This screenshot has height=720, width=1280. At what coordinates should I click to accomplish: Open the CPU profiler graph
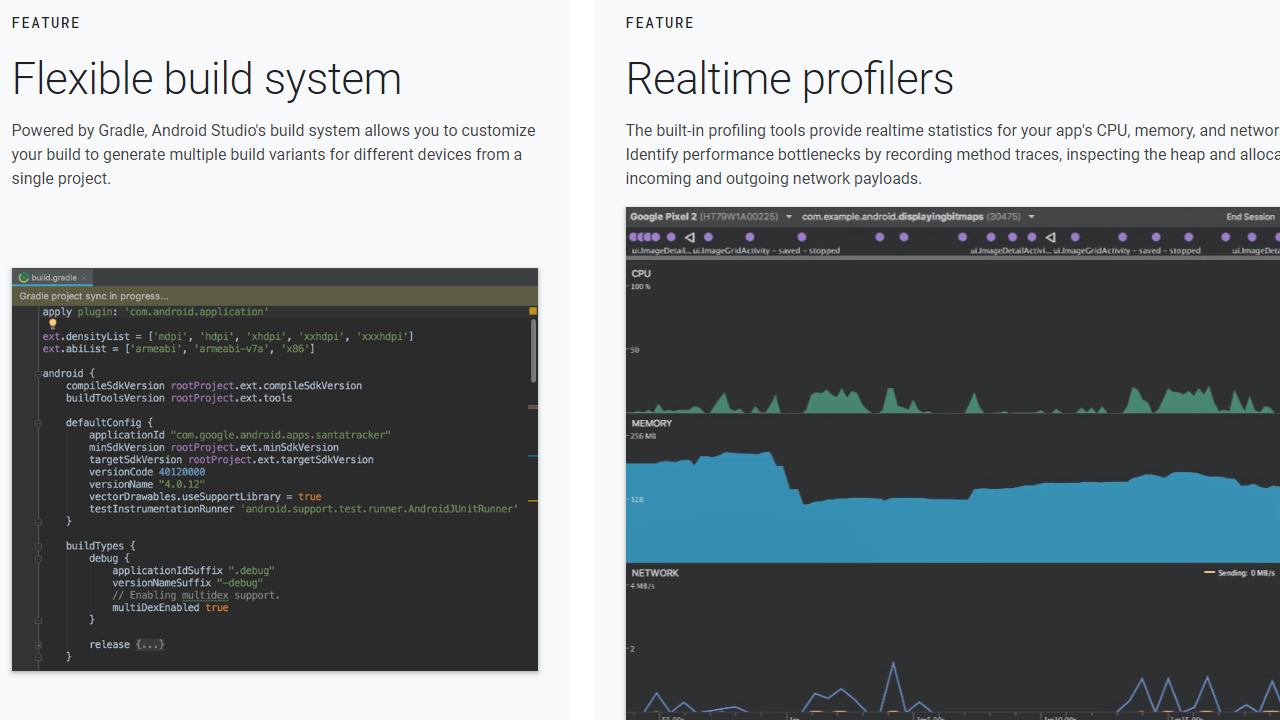(950, 340)
